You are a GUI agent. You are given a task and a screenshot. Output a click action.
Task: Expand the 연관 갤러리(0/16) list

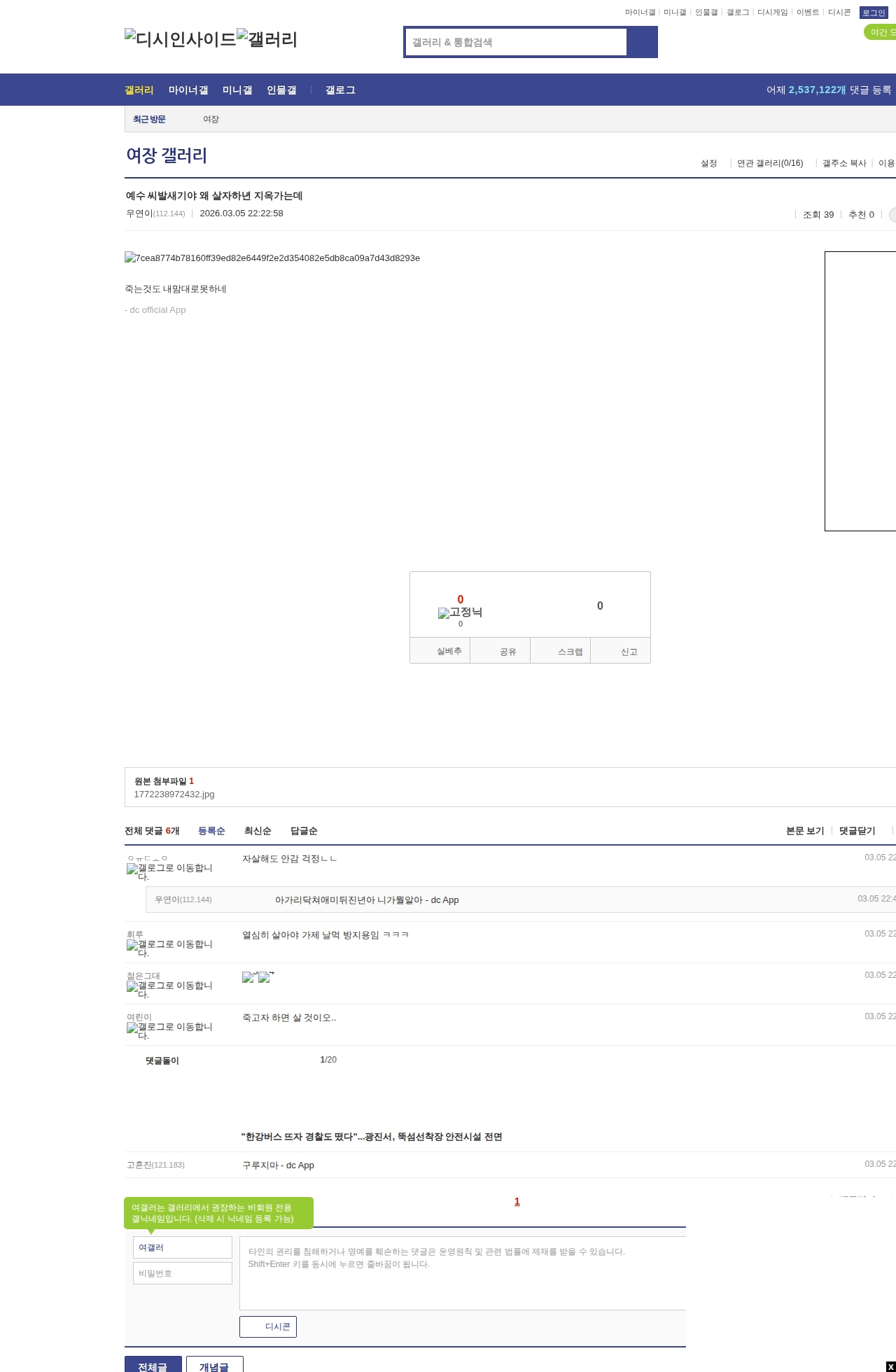coord(769,163)
